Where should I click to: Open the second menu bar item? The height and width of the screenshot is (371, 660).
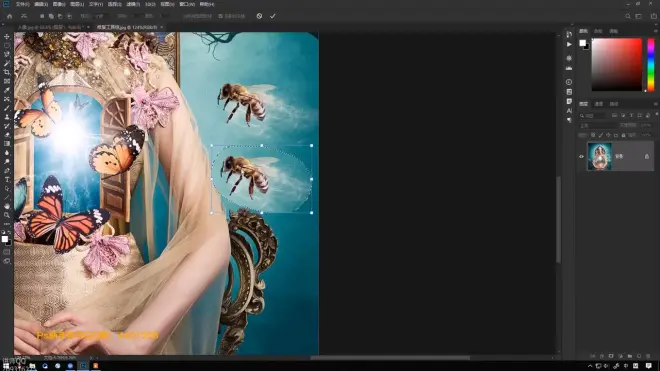point(41,4)
